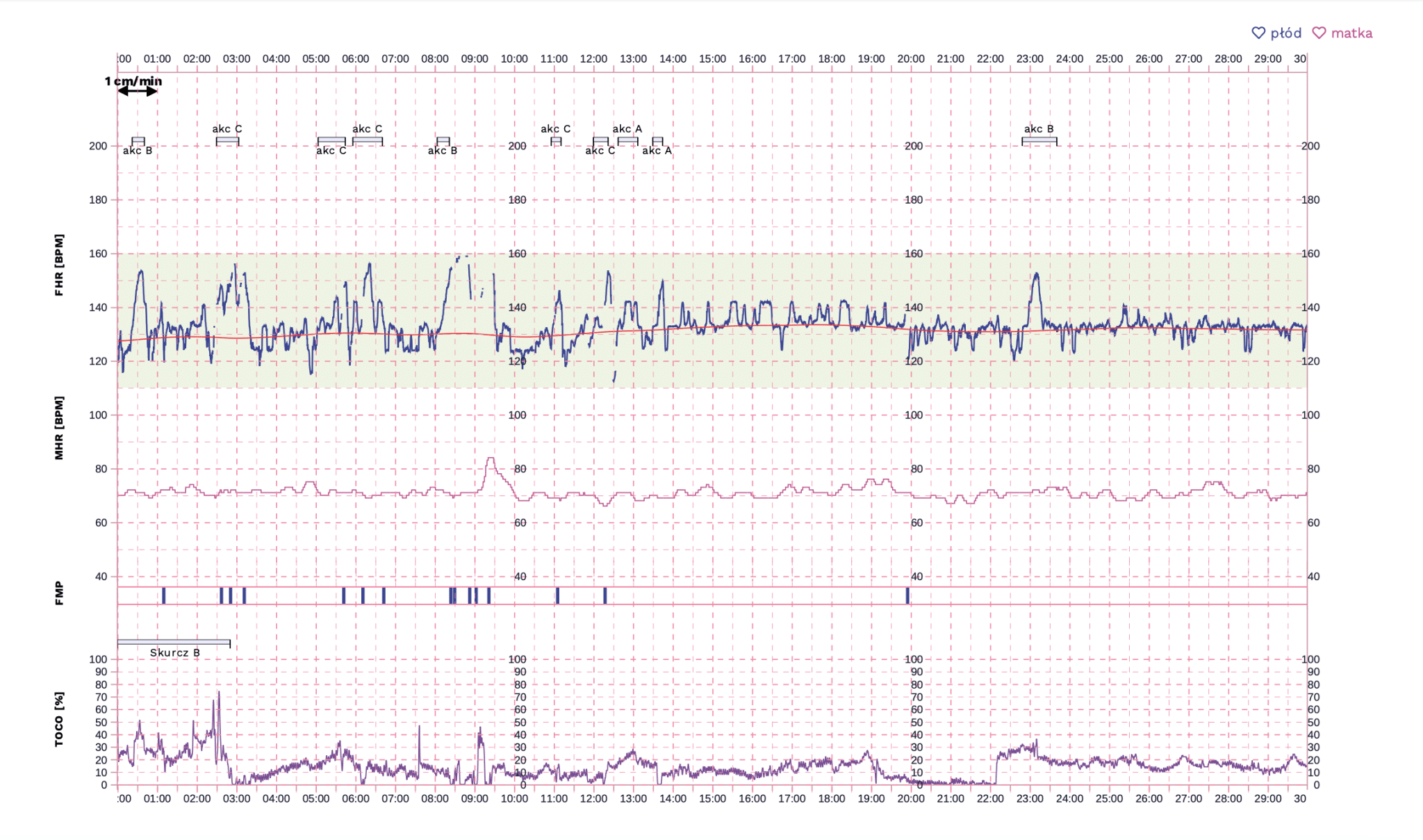The height and width of the screenshot is (840, 1423).
Task: Click the akc A marker labeled below bracket
Action: point(657,141)
